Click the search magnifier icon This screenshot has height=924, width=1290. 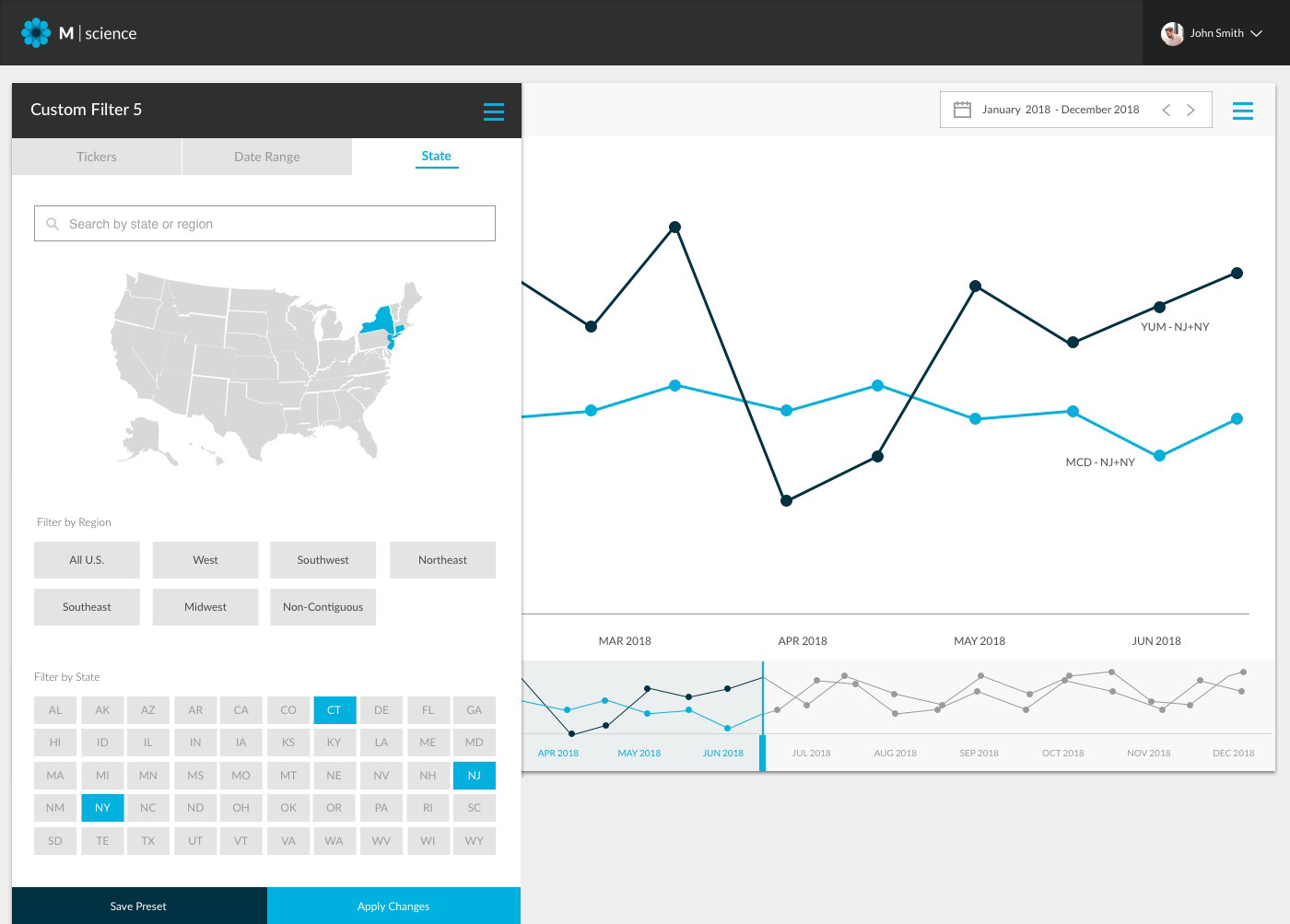pos(53,224)
